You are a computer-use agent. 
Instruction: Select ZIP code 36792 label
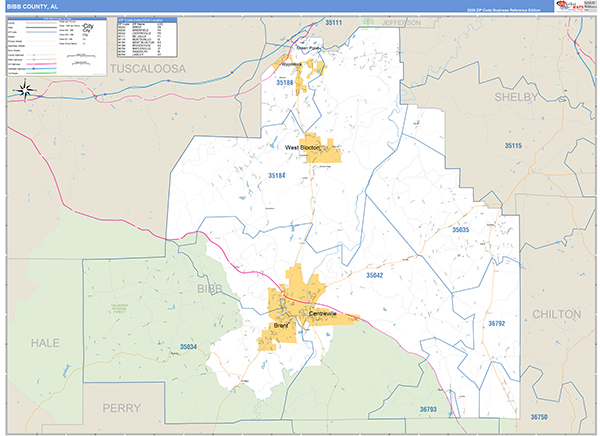[496, 323]
